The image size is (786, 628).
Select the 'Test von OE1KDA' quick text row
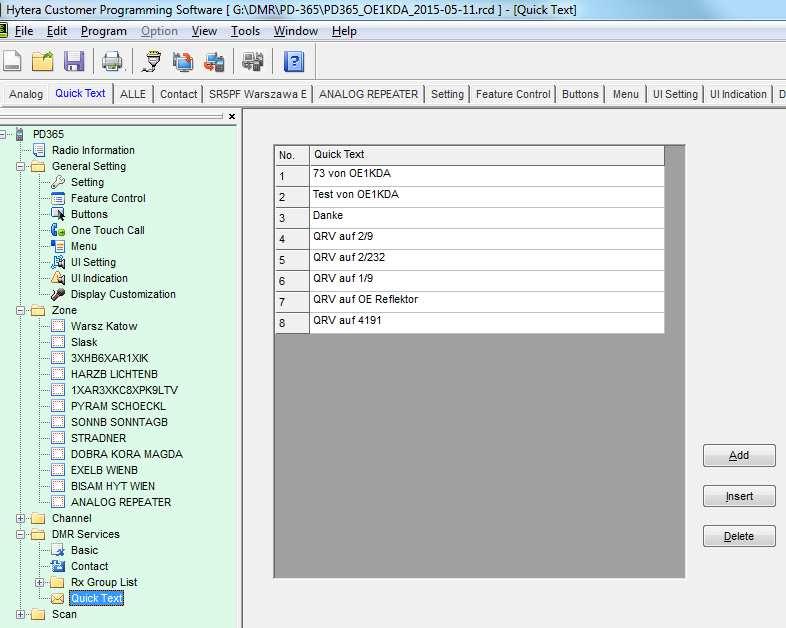[x=470, y=197]
